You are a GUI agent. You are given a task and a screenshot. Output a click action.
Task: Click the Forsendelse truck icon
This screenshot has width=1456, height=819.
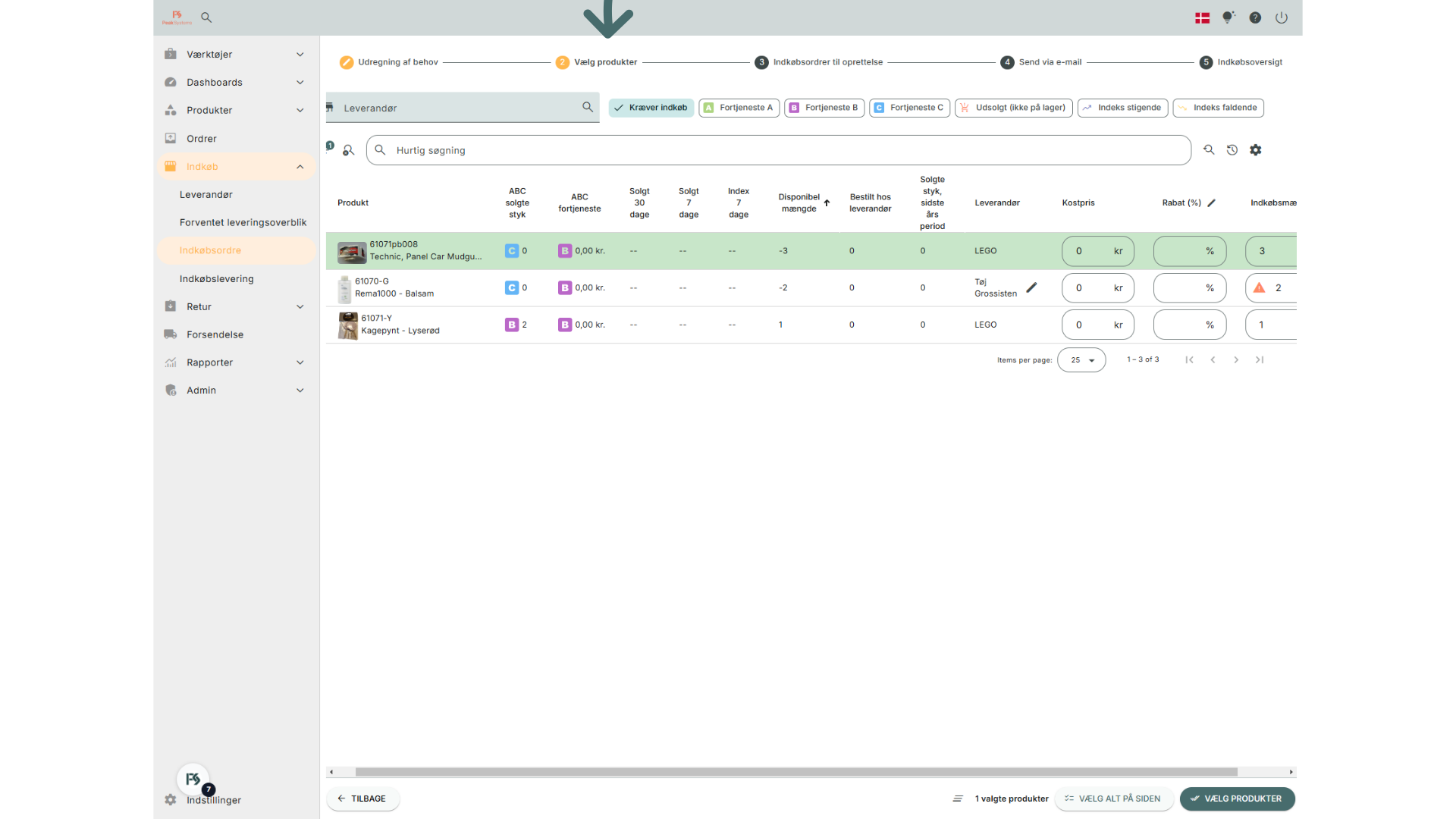171,334
